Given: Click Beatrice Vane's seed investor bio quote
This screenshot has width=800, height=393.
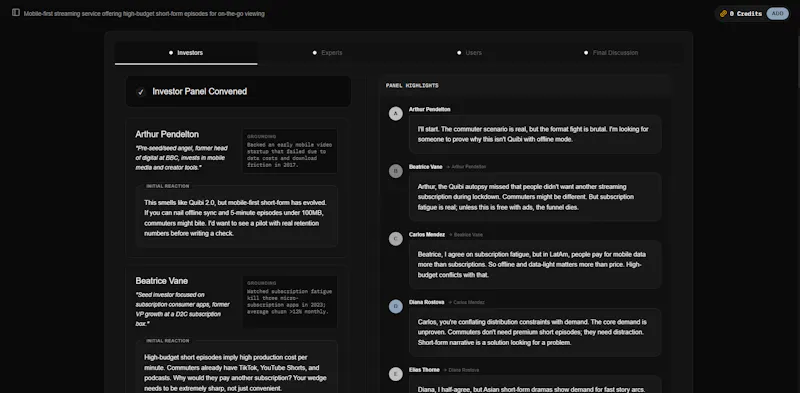Looking at the screenshot, I should pos(183,309).
